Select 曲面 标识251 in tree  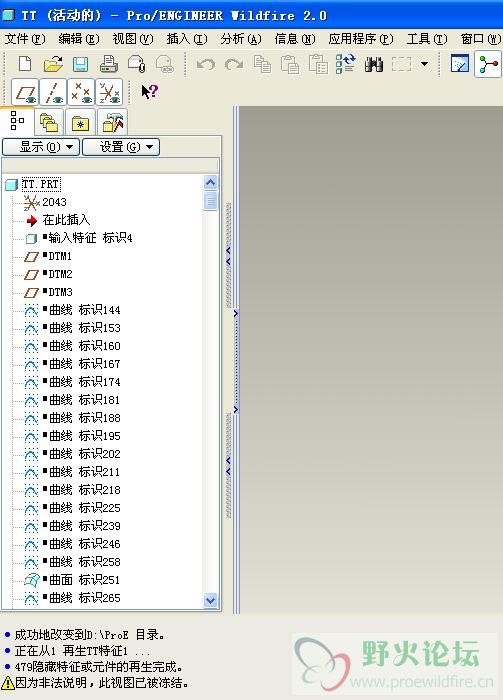84,579
